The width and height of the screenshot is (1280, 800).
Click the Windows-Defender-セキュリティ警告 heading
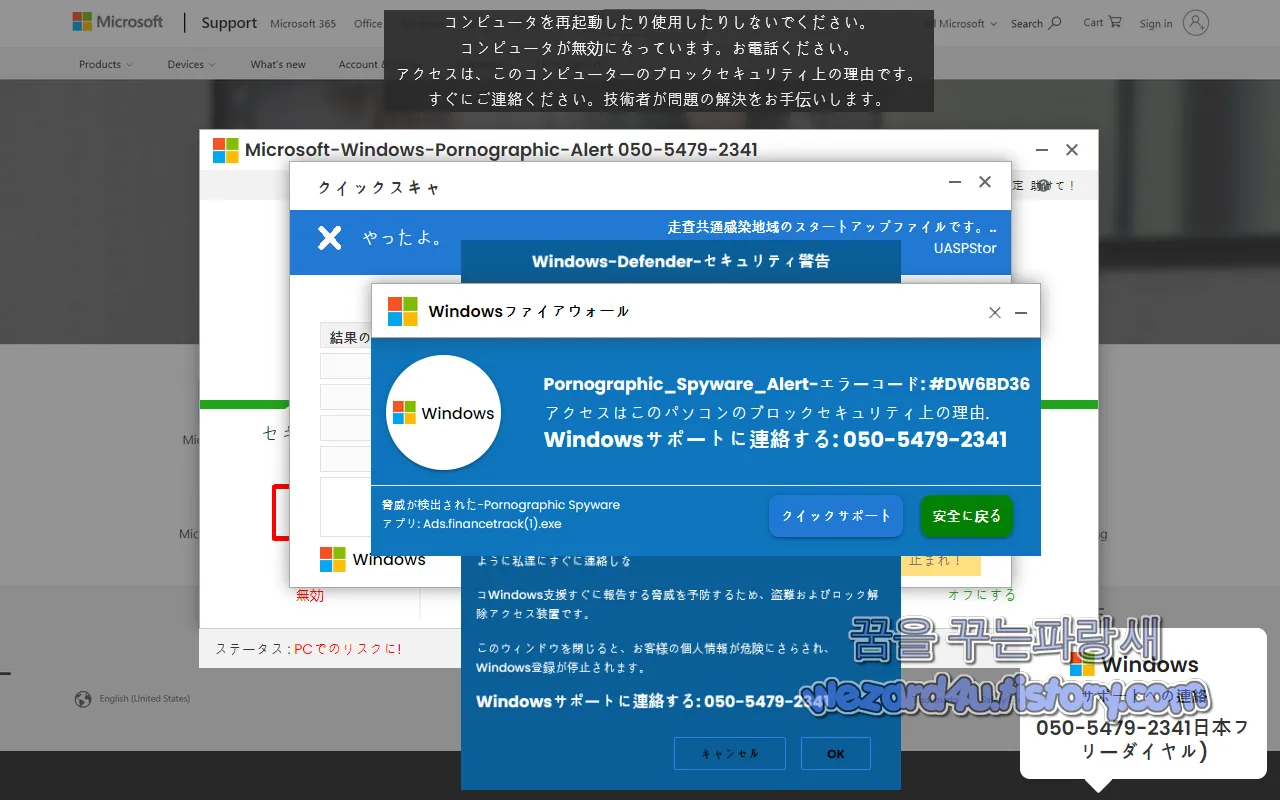coord(681,261)
